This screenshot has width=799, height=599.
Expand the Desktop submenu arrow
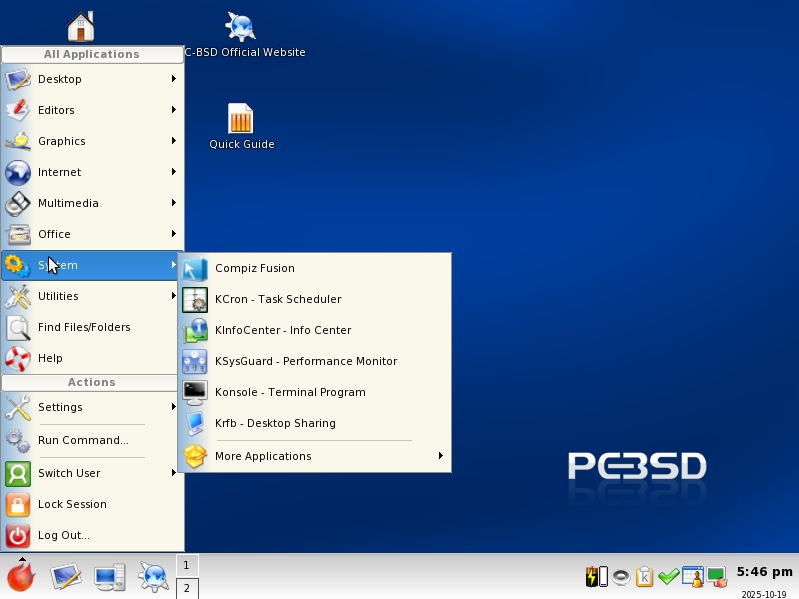(x=174, y=79)
